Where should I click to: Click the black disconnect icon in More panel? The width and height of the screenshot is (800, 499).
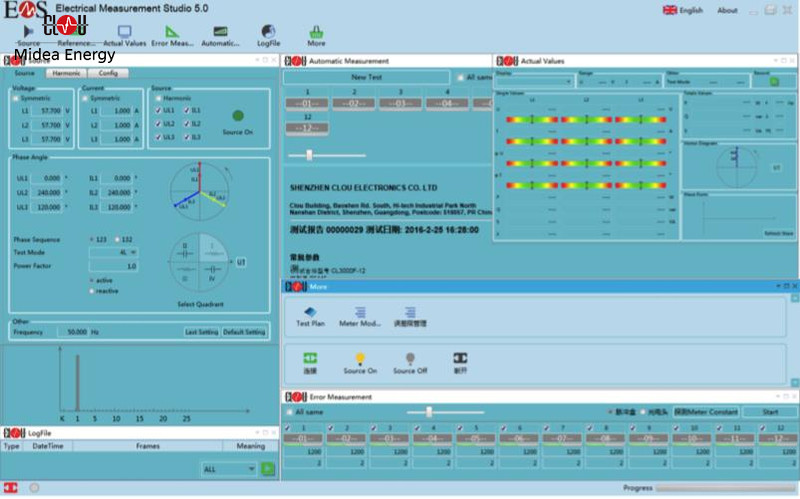pyautogui.click(x=460, y=358)
